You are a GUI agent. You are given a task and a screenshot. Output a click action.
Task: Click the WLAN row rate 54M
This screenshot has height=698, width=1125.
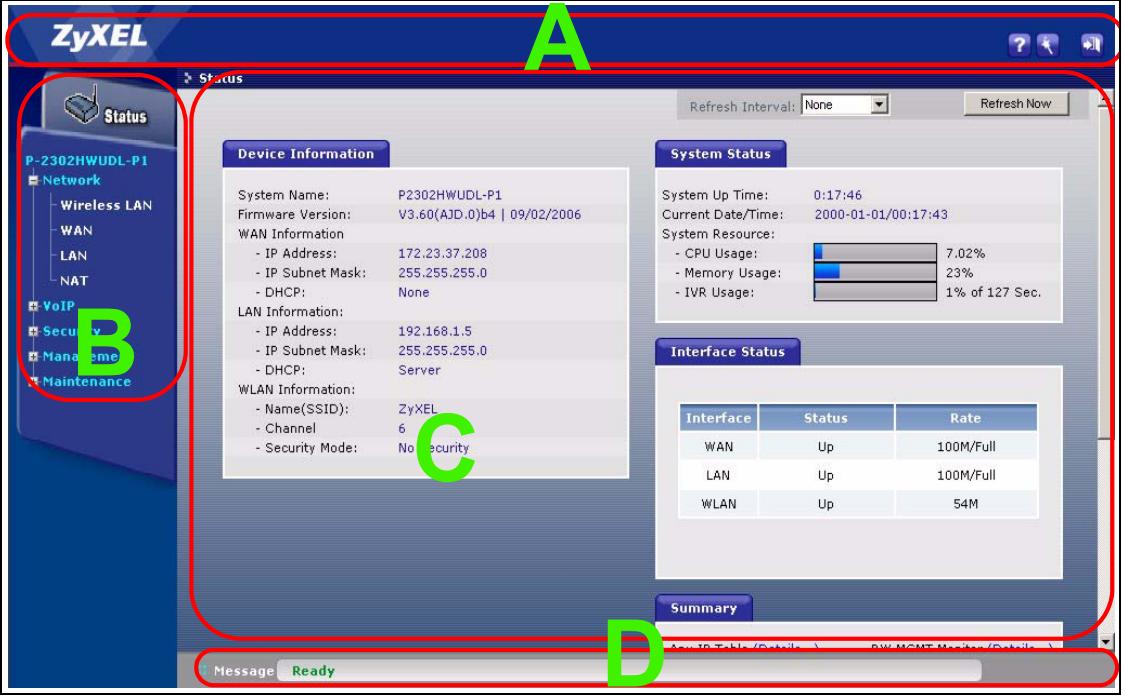coord(966,504)
